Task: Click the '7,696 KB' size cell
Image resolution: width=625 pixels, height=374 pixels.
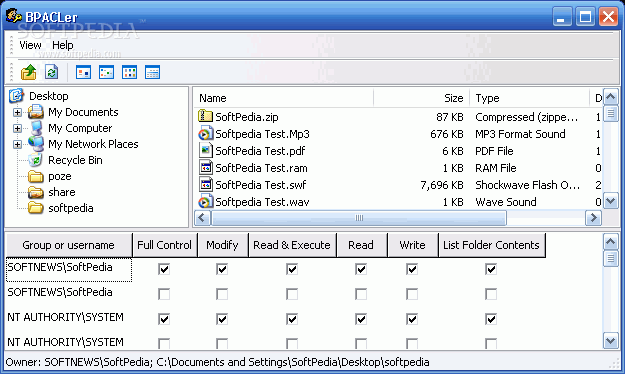Action: click(442, 185)
